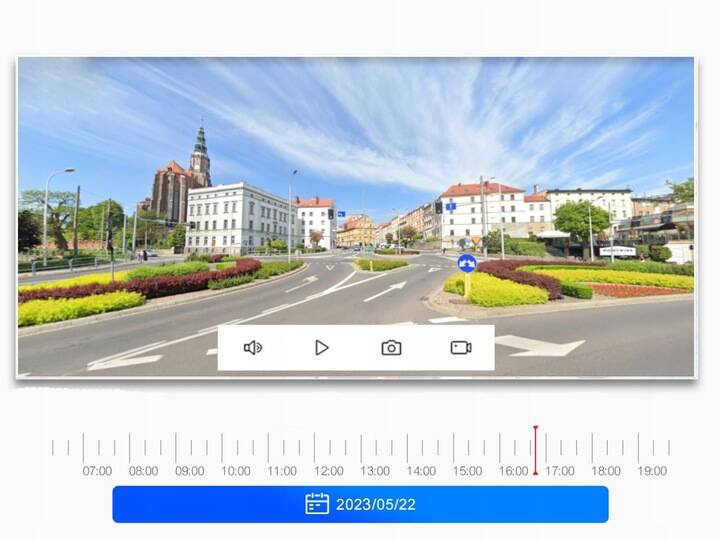Image resolution: width=720 pixels, height=540 pixels.
Task: Jump to 15:00 on the timeline
Action: click(x=467, y=471)
